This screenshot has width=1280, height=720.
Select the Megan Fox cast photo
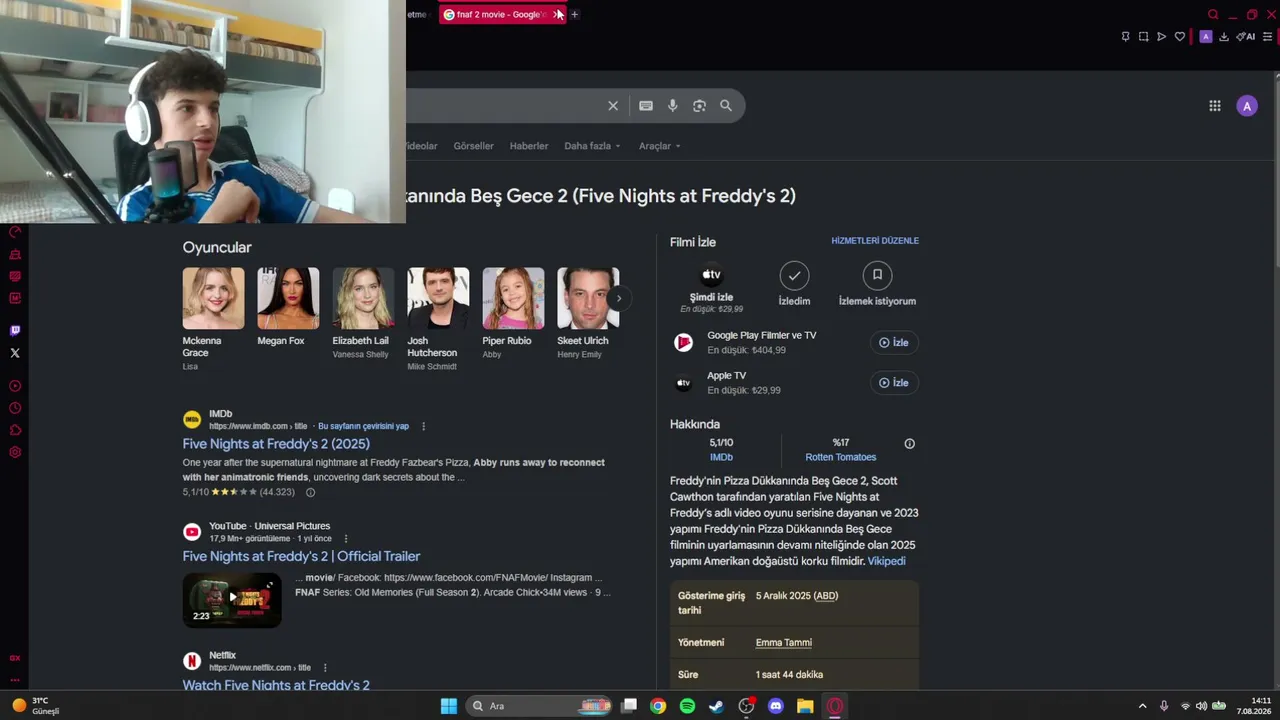pyautogui.click(x=288, y=298)
